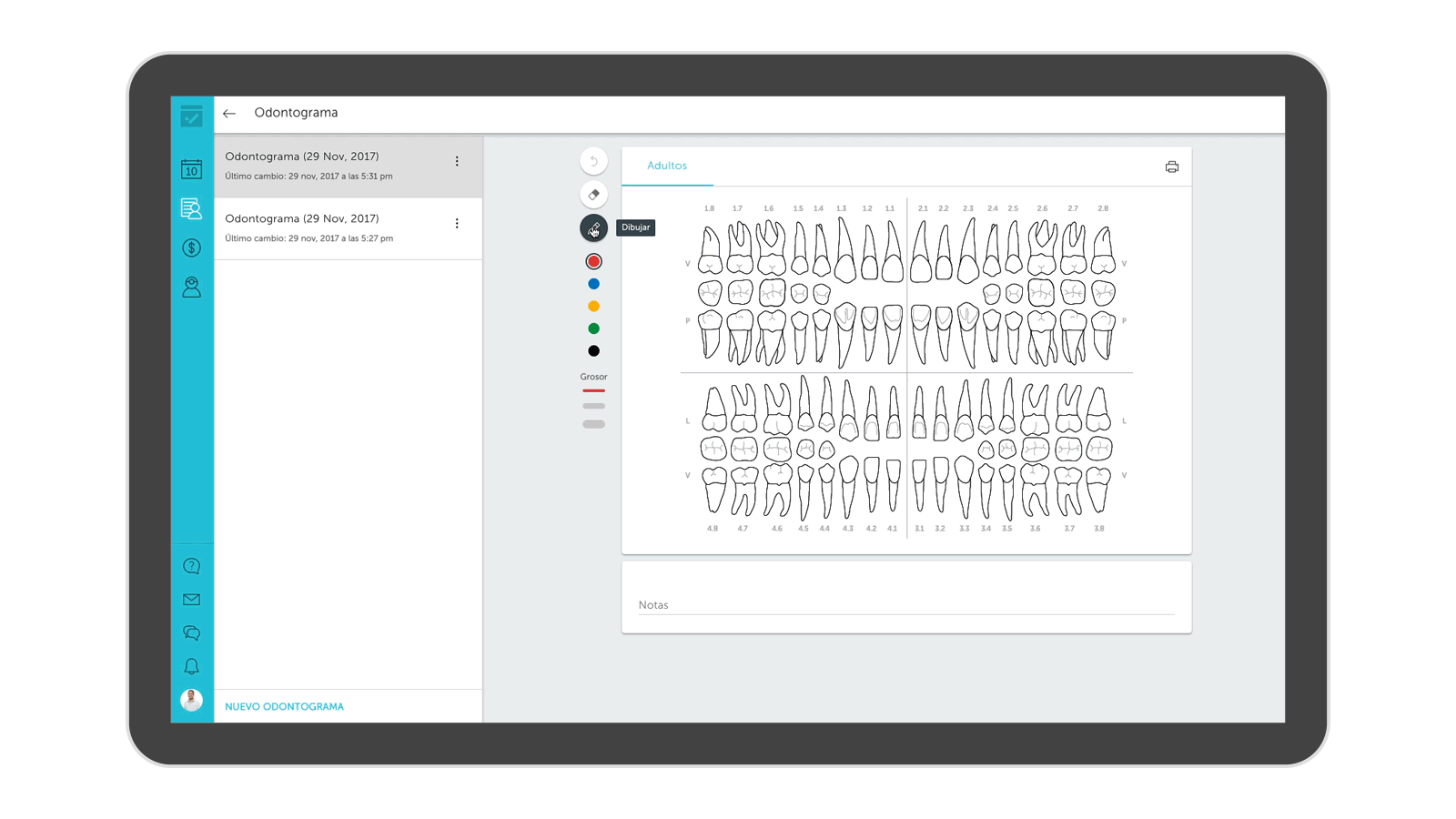Click tooth number 2.1 label

923,208
